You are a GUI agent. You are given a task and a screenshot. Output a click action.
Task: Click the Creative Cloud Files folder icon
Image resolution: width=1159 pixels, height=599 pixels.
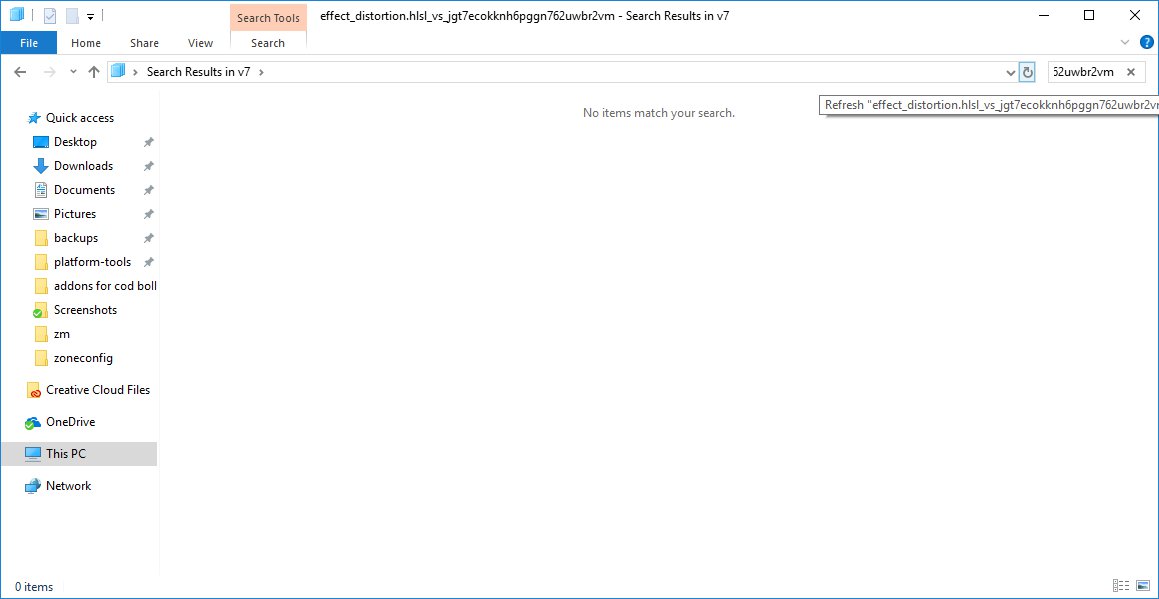click(33, 390)
